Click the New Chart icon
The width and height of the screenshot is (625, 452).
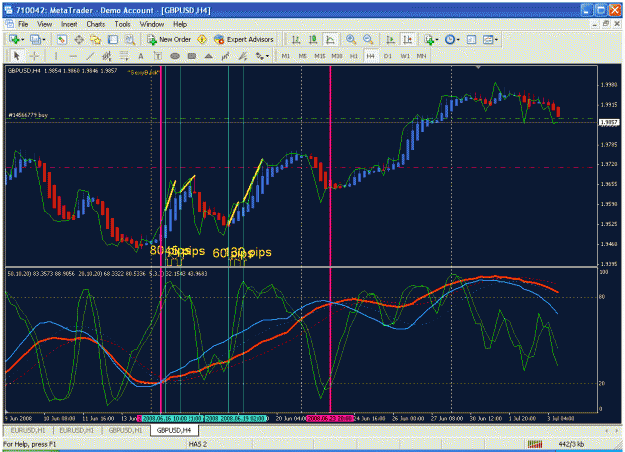tap(14, 39)
